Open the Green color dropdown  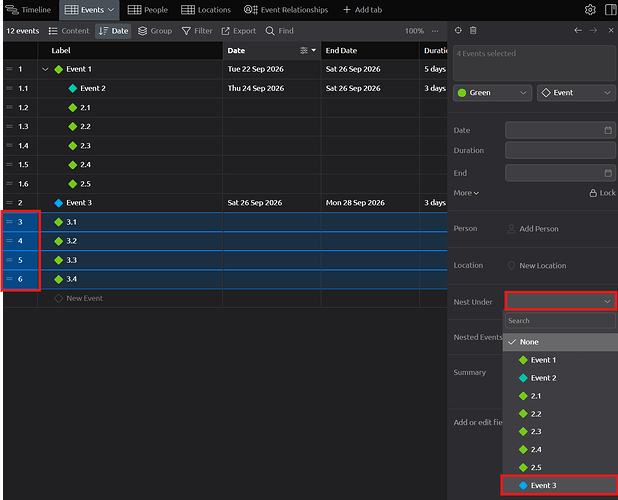(492, 93)
